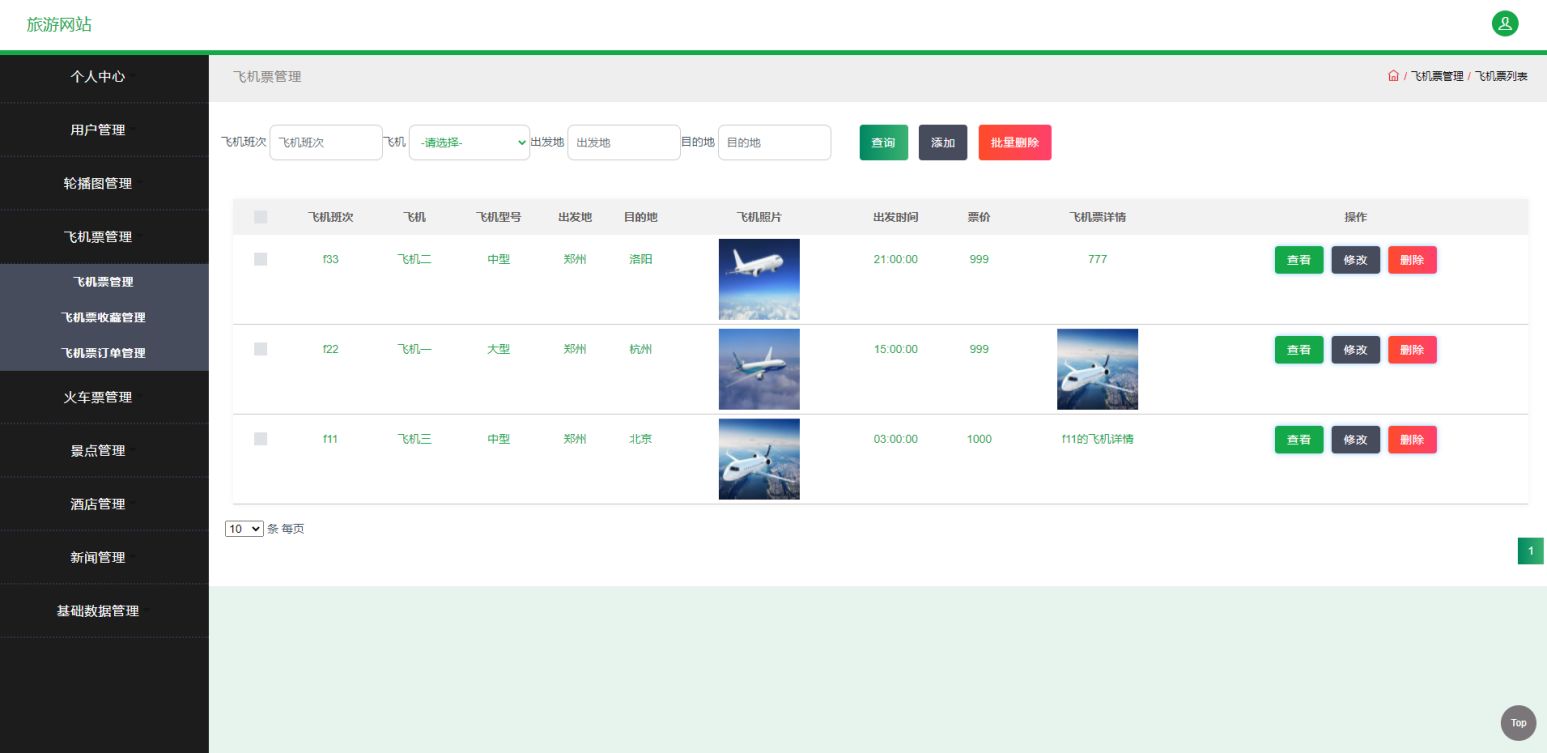This screenshot has height=753, width=1547.
Task: Click ticket price 1000
Action: click(979, 439)
